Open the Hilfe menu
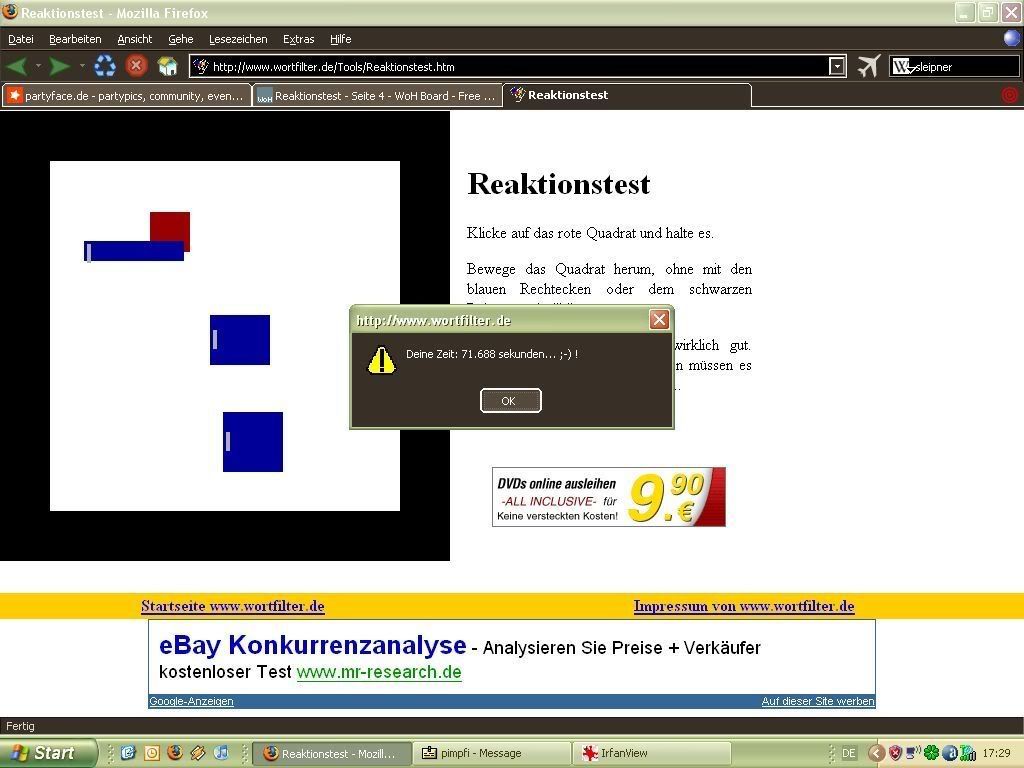Image resolution: width=1024 pixels, height=768 pixels. click(341, 39)
